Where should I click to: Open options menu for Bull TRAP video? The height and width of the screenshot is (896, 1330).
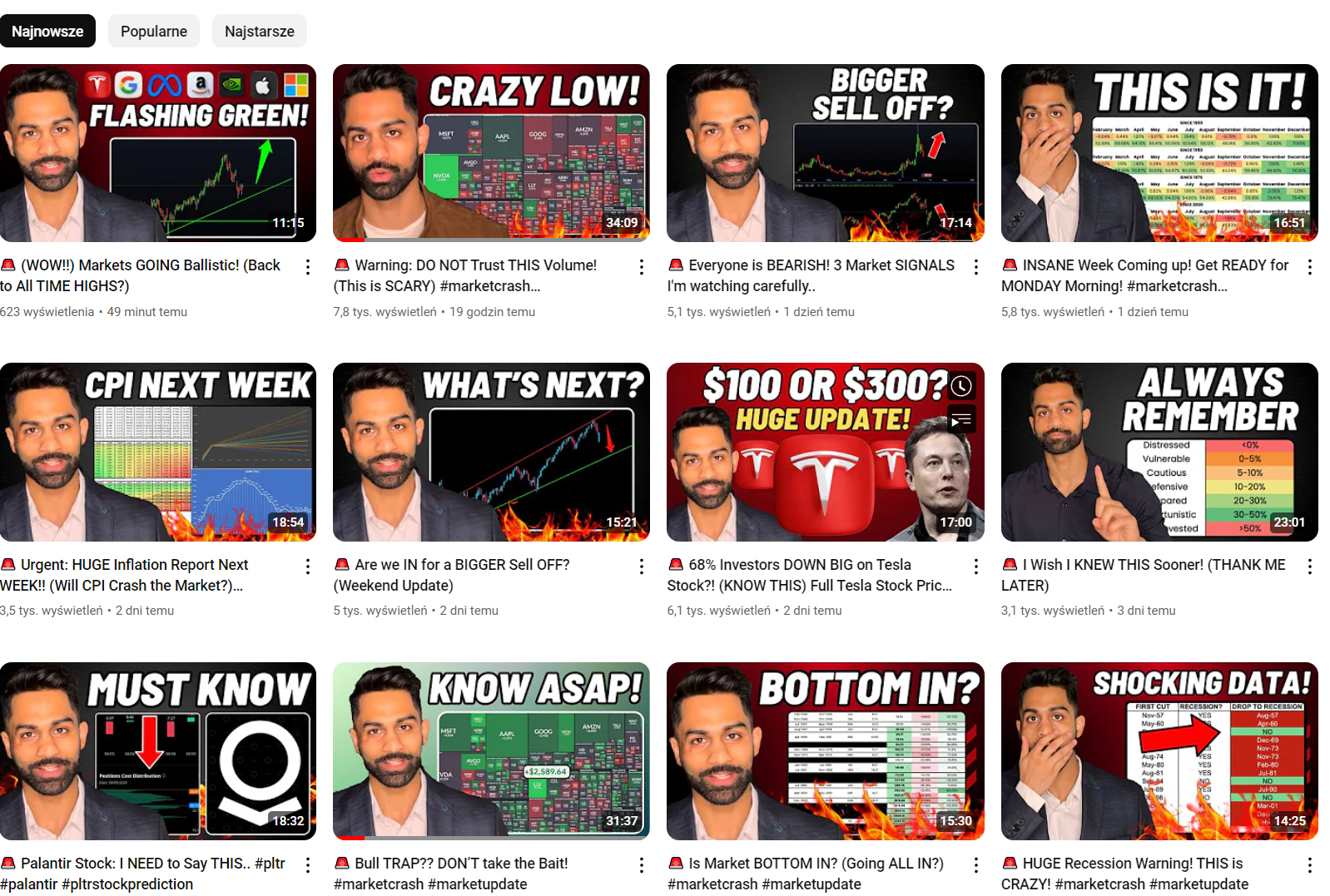[x=642, y=865]
